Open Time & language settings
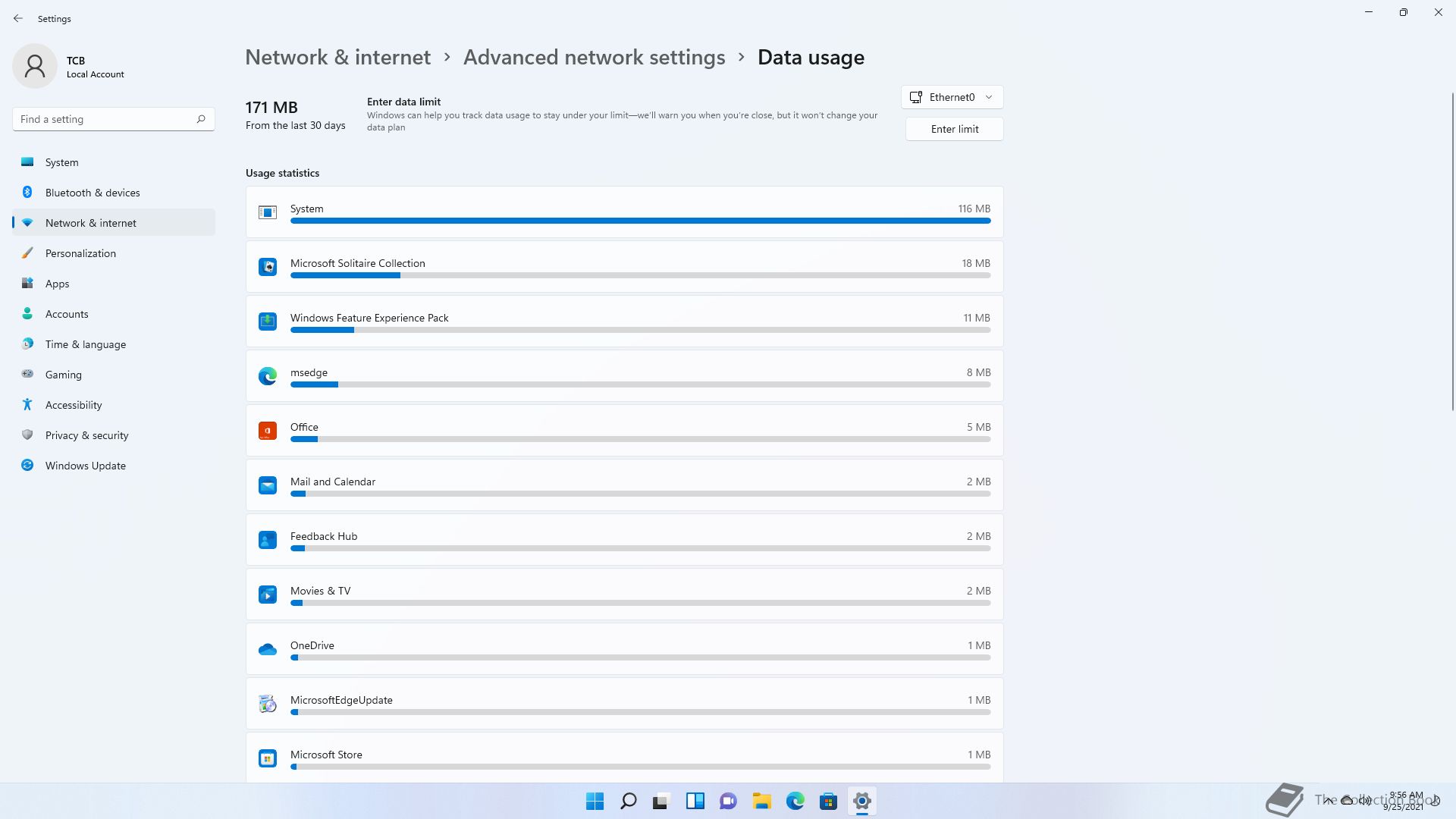Viewport: 1456px width, 819px height. click(x=114, y=344)
